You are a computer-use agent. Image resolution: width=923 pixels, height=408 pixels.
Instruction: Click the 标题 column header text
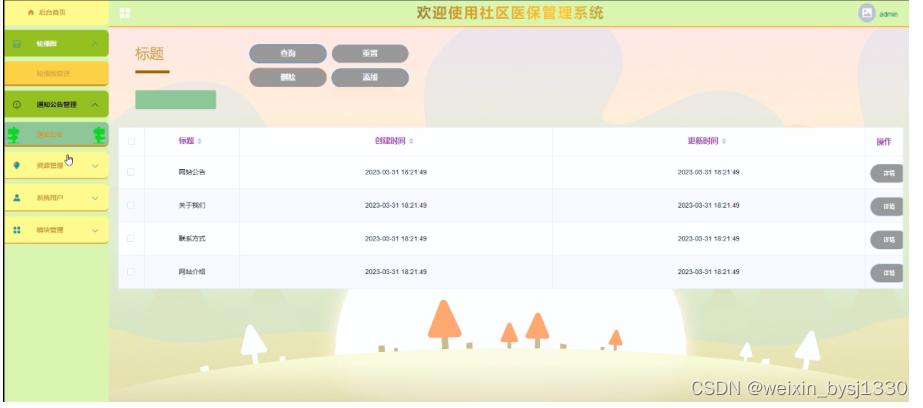(x=187, y=141)
